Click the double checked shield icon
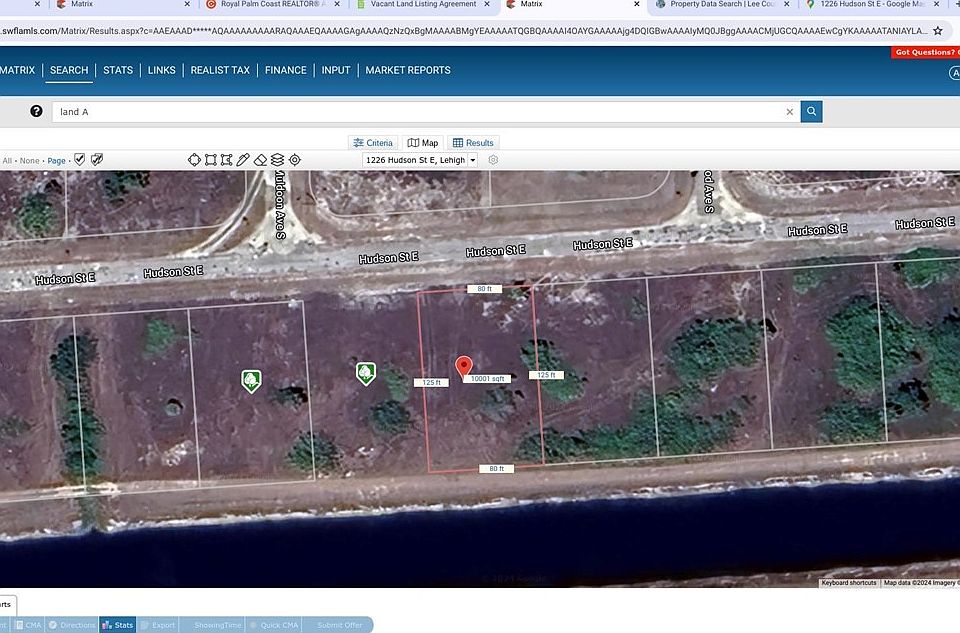The height and width of the screenshot is (633, 960). pos(97,160)
